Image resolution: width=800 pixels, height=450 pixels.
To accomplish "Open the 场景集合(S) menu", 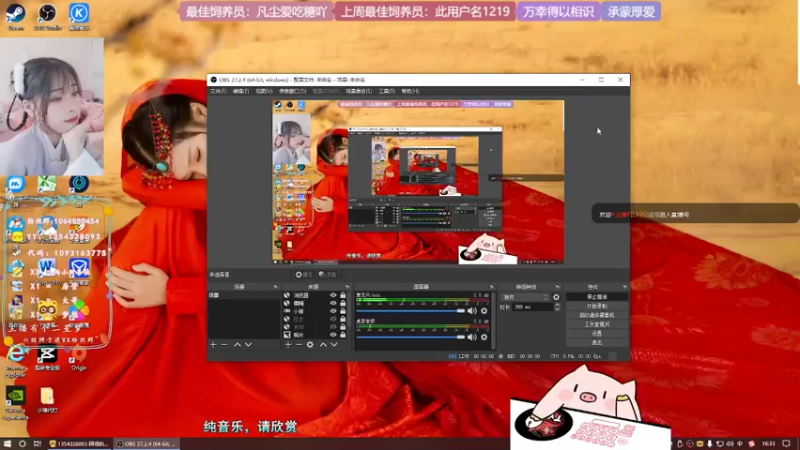I will [x=359, y=91].
